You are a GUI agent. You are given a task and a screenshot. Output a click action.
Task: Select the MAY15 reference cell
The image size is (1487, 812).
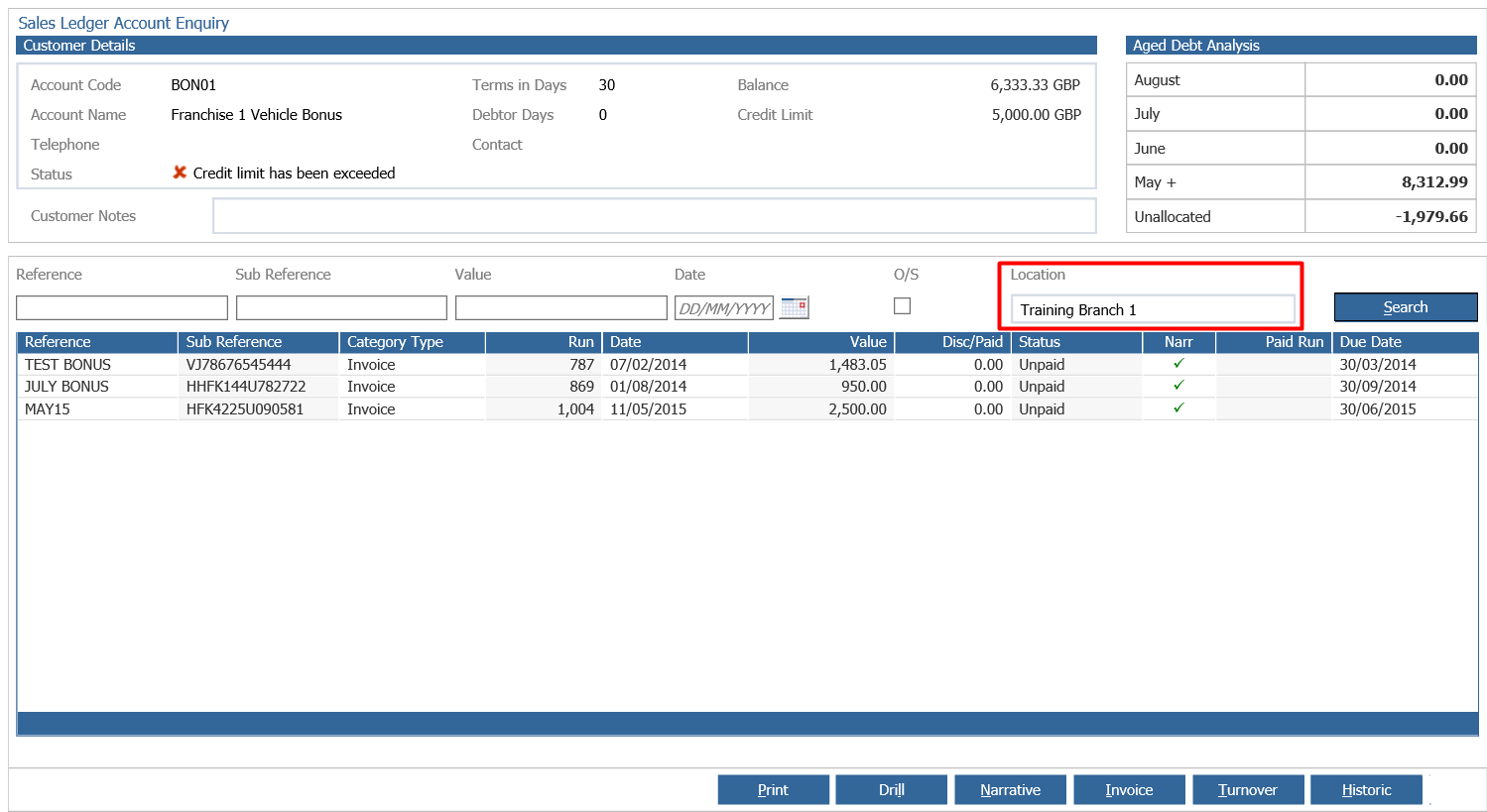pos(97,409)
